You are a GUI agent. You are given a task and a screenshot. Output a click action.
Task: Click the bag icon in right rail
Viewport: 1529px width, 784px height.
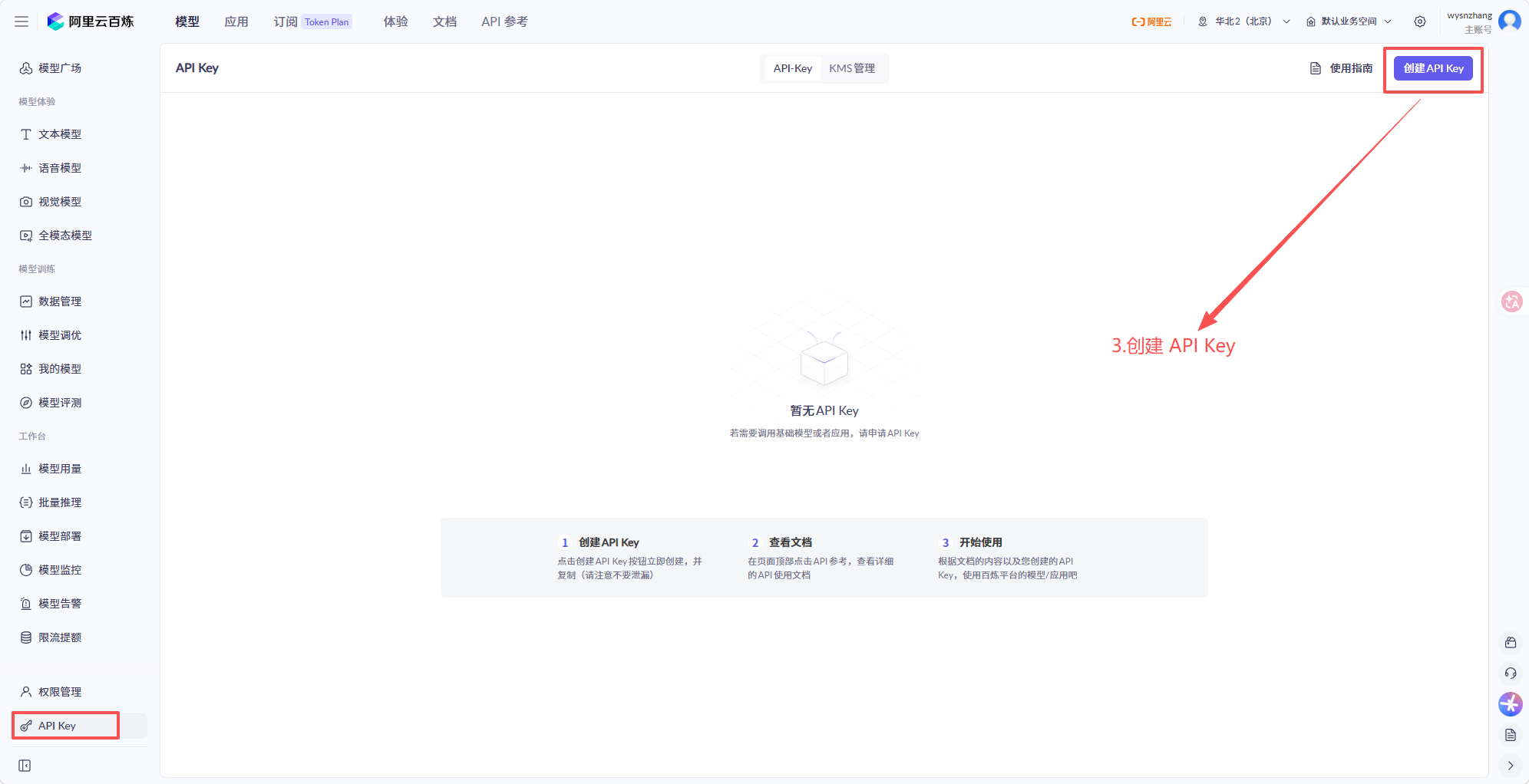[x=1511, y=643]
